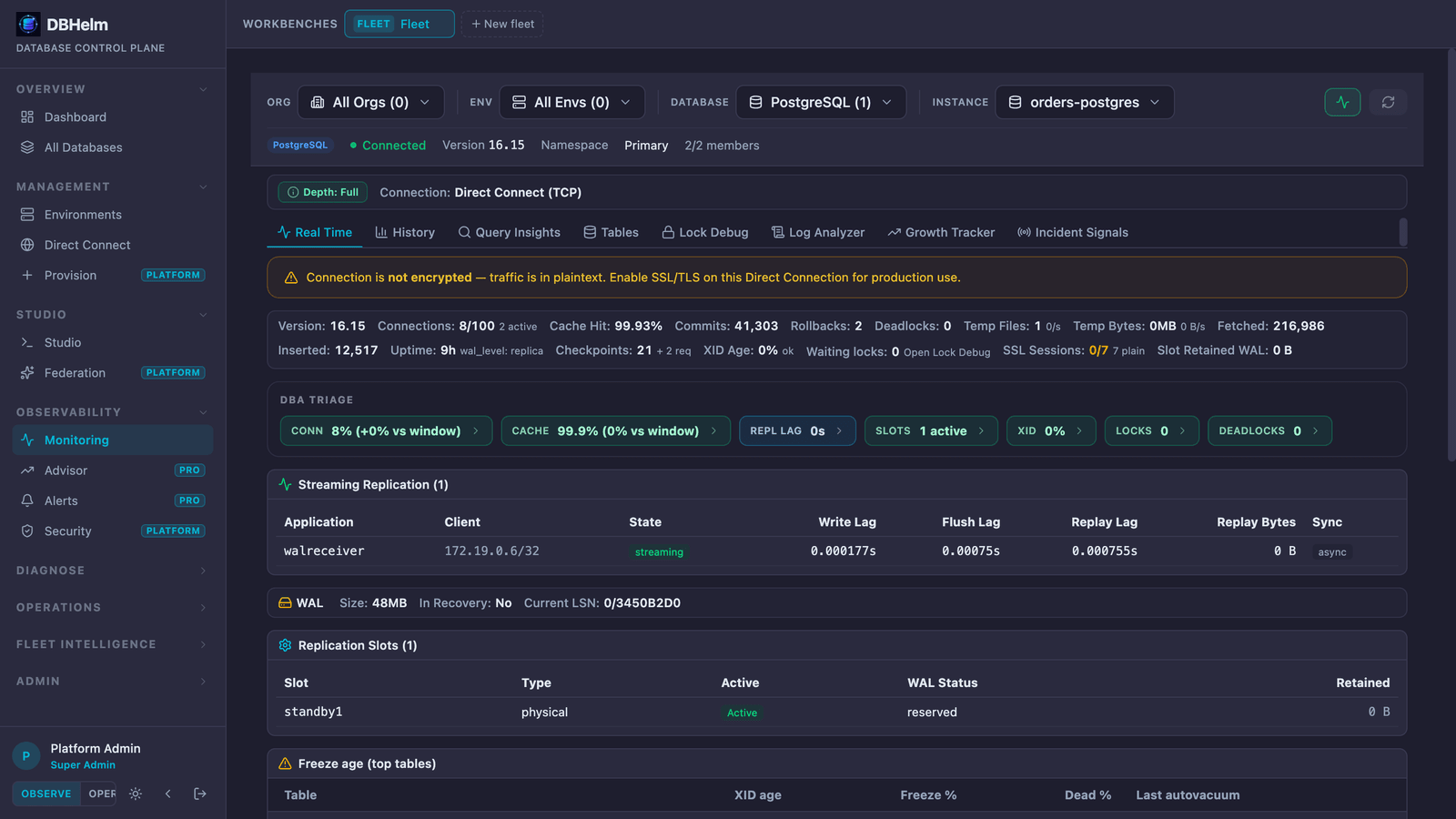The image size is (1456, 819).
Task: Open the Growth Tracker tab
Action: (x=941, y=232)
